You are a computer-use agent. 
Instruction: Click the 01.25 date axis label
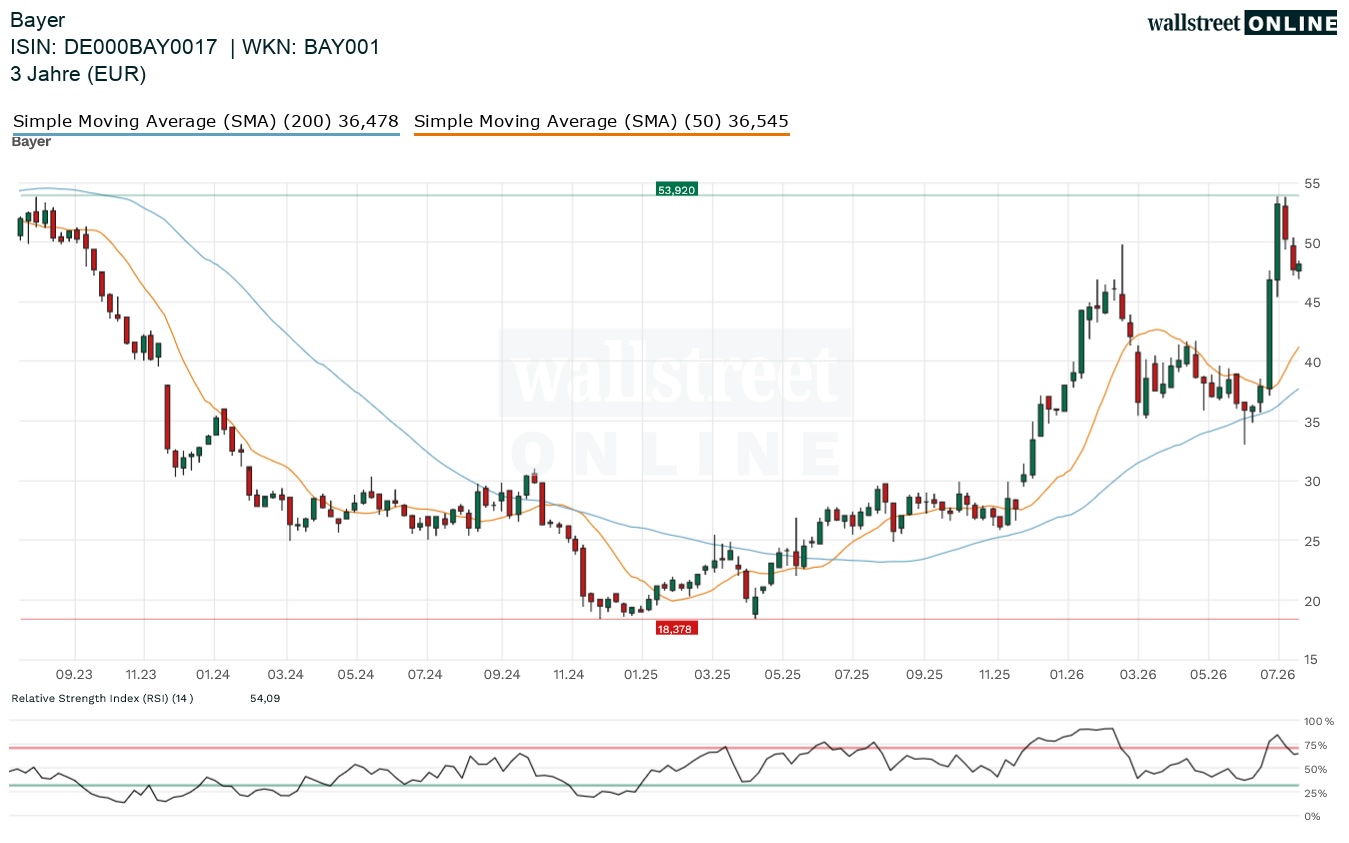(640, 675)
